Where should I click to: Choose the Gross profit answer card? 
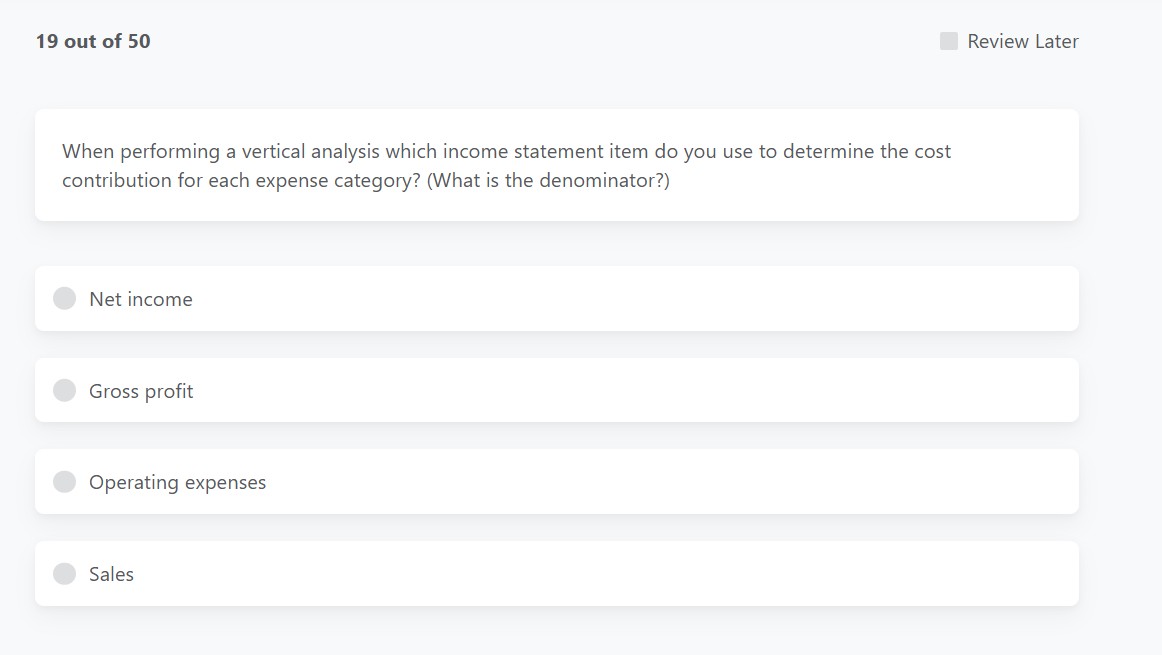coord(557,390)
